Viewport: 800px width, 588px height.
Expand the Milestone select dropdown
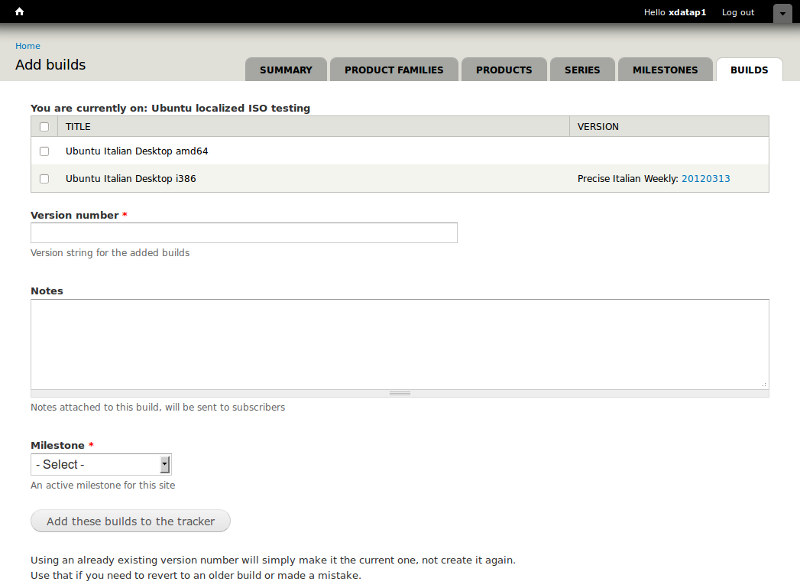click(101, 465)
